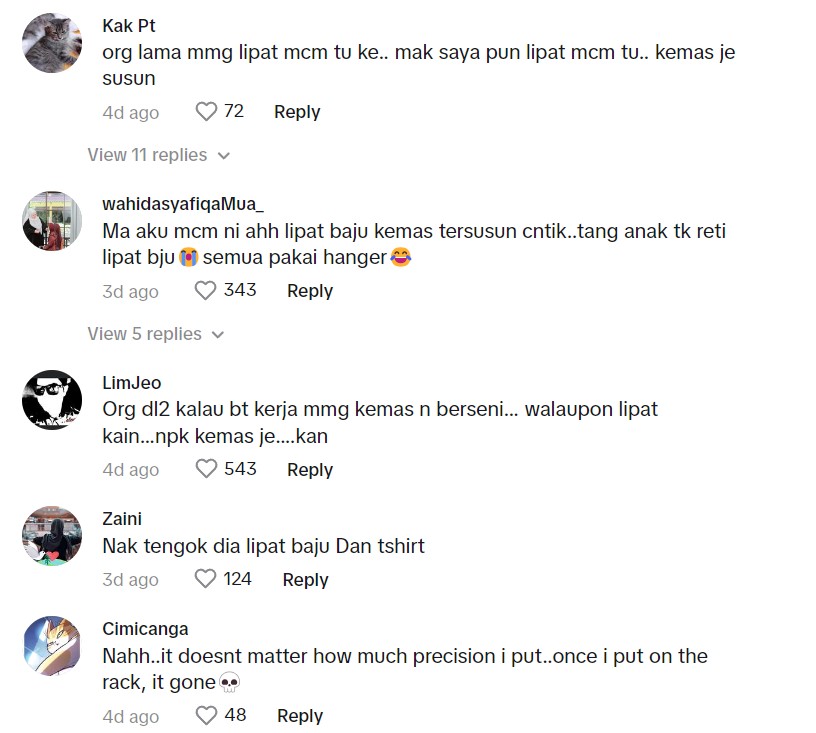Image resolution: width=816 pixels, height=733 pixels.
Task: Reply to Cimicanga's comment
Action: pos(299,716)
